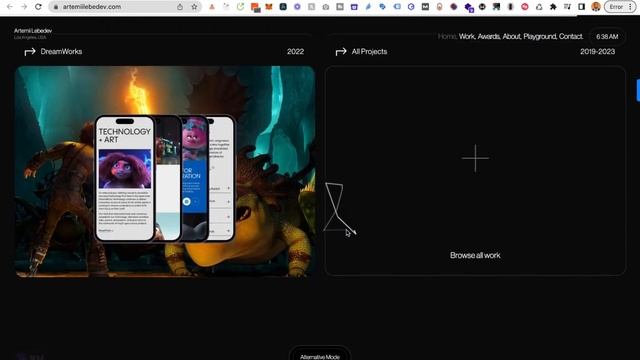Open the blue feather extension icon
This screenshot has height=360, width=640.
(x=368, y=7)
